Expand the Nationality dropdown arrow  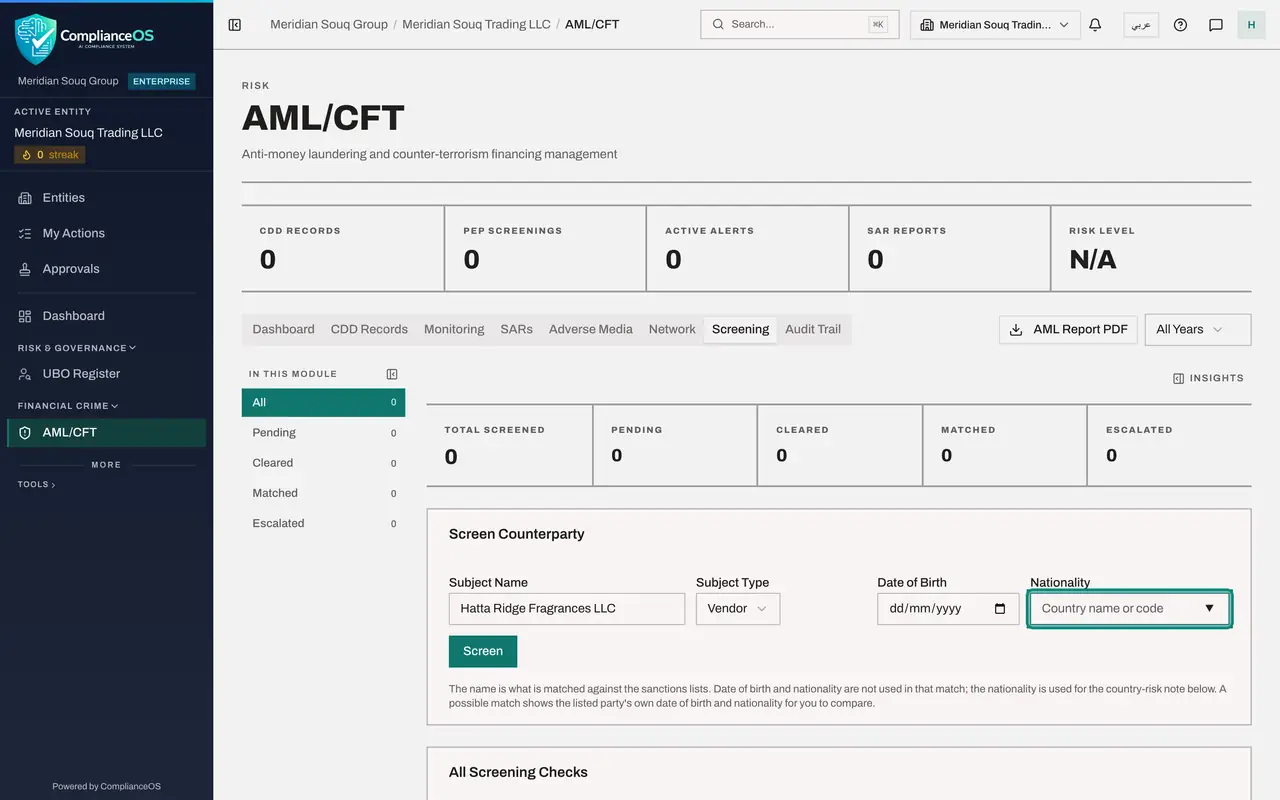pyautogui.click(x=1209, y=608)
